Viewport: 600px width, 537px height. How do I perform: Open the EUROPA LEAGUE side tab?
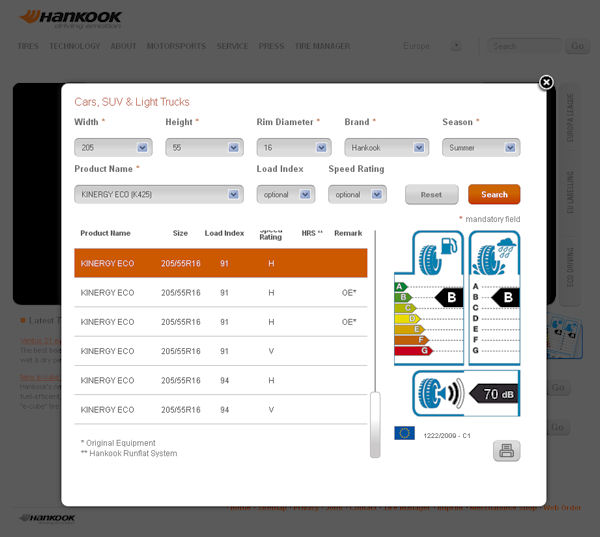[570, 119]
